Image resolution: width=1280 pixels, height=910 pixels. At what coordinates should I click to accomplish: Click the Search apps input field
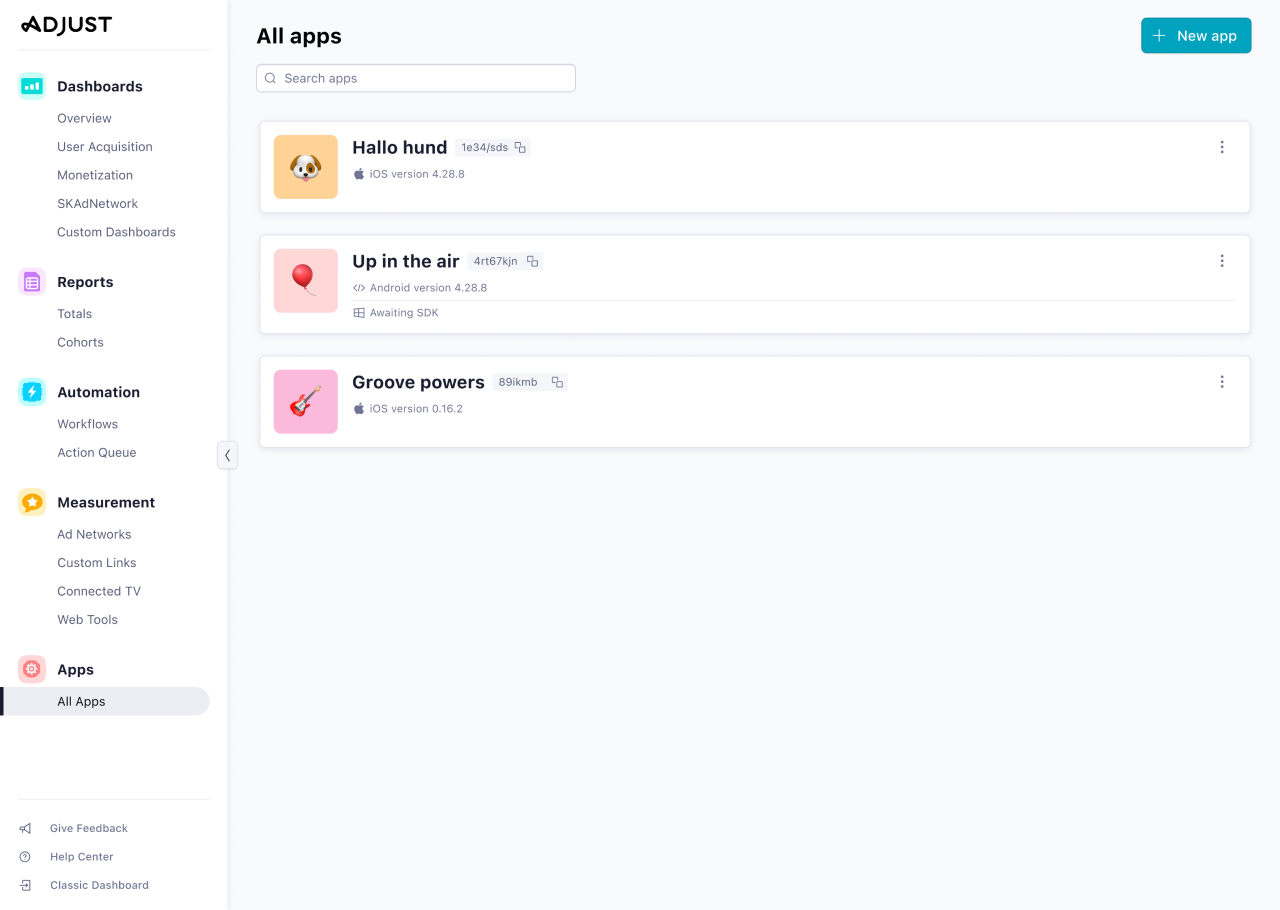(415, 77)
